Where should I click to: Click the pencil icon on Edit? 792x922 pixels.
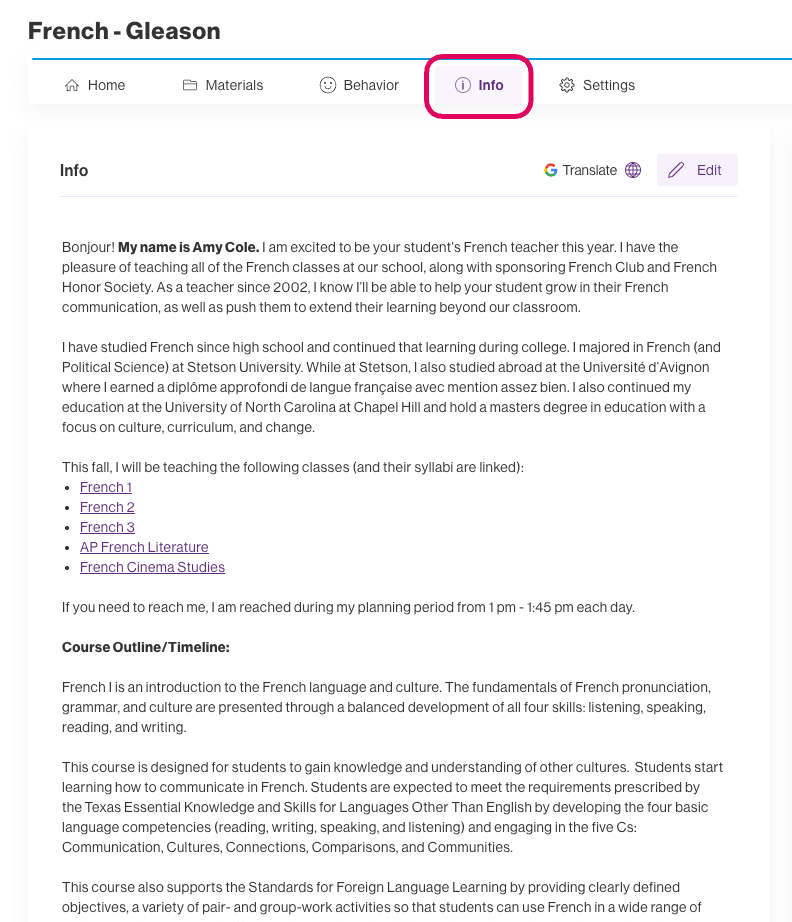(677, 171)
